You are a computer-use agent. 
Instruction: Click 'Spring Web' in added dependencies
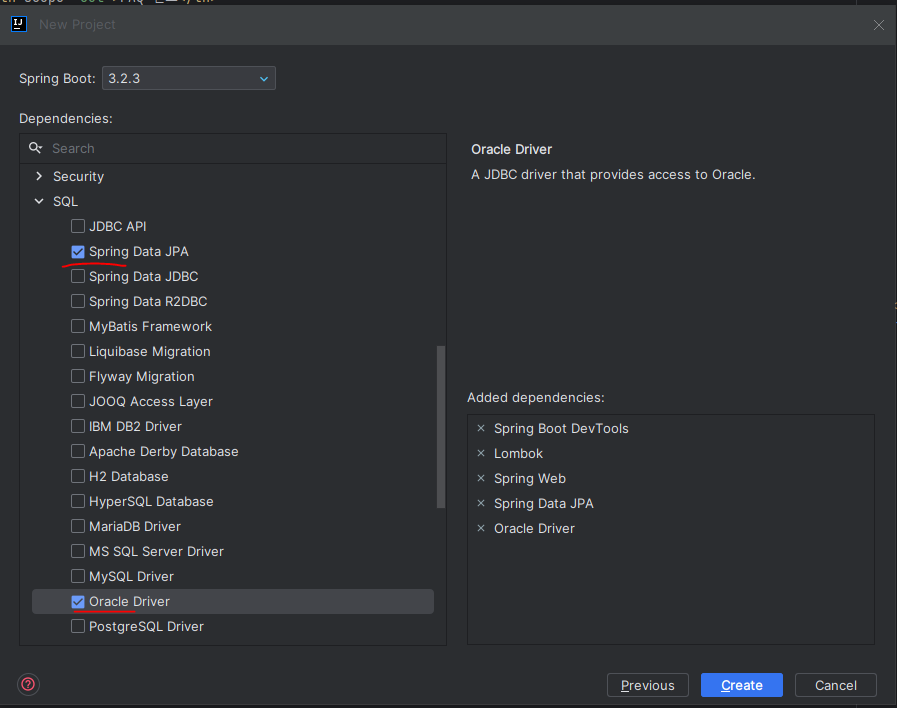point(530,478)
